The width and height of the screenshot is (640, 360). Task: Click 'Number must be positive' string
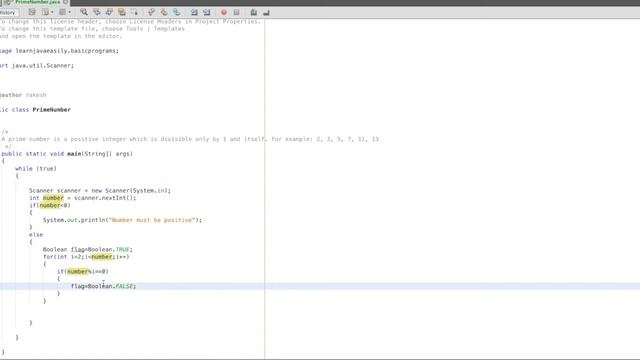(x=152, y=220)
